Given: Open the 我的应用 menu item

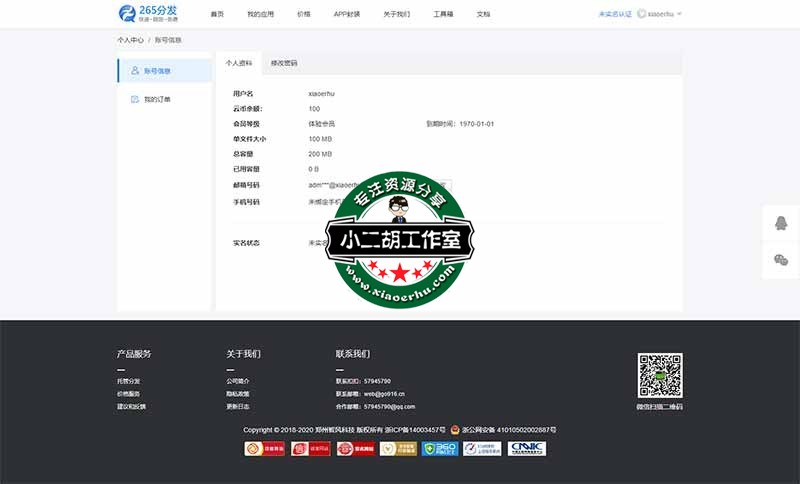Looking at the screenshot, I should pyautogui.click(x=260, y=14).
